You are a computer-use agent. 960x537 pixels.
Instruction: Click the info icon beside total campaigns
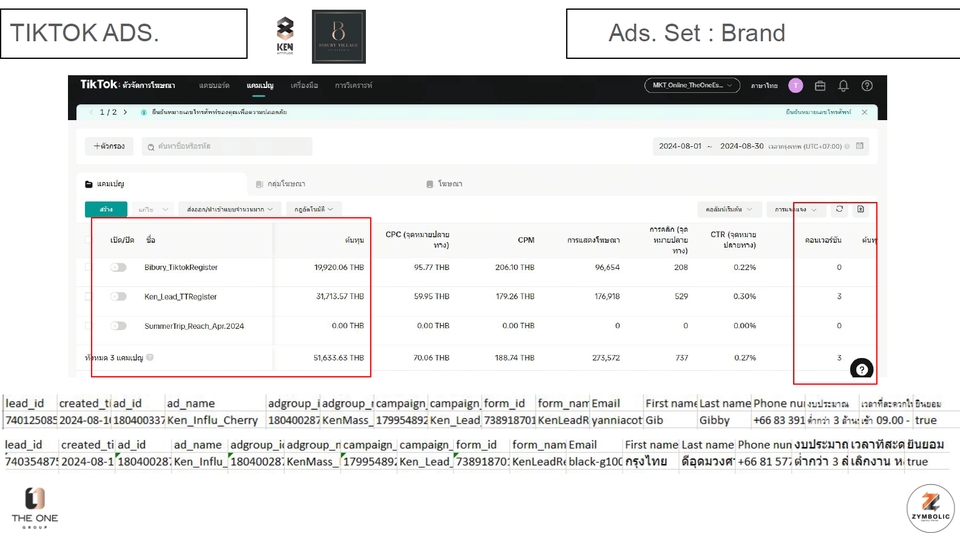[x=150, y=357]
